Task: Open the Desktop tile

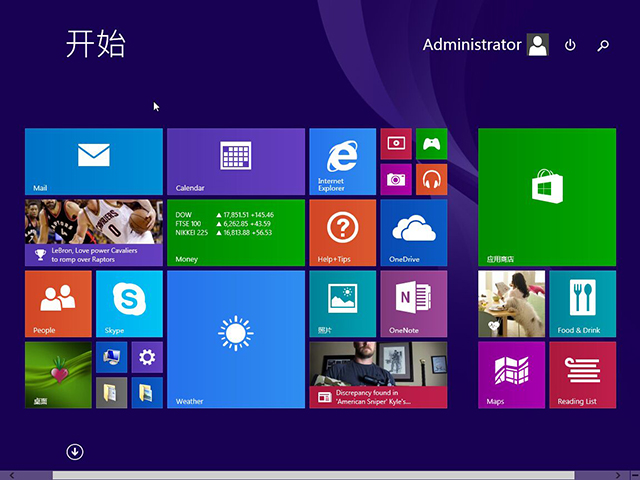Action: (58, 375)
